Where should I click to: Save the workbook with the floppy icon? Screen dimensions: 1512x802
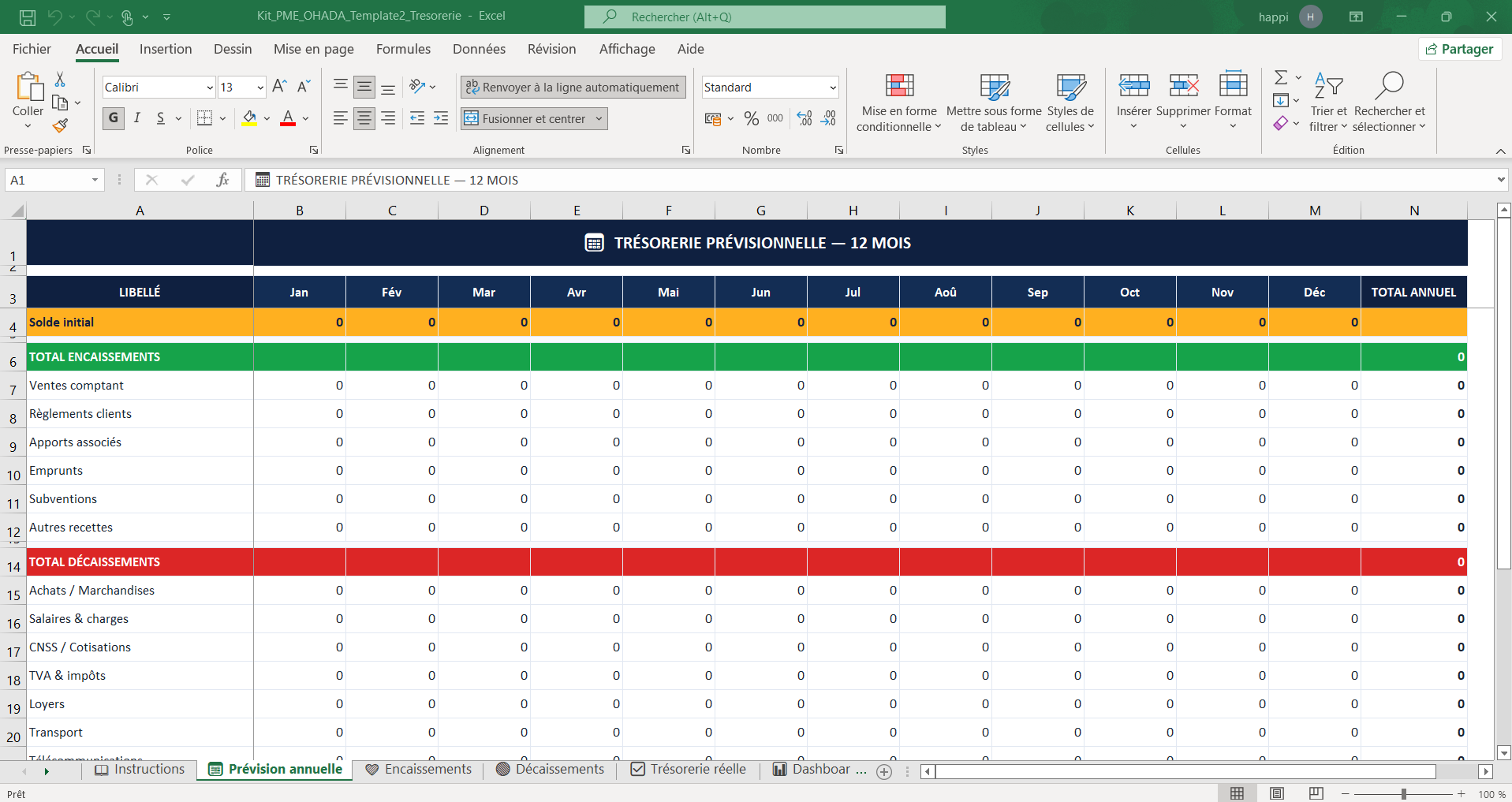28,17
